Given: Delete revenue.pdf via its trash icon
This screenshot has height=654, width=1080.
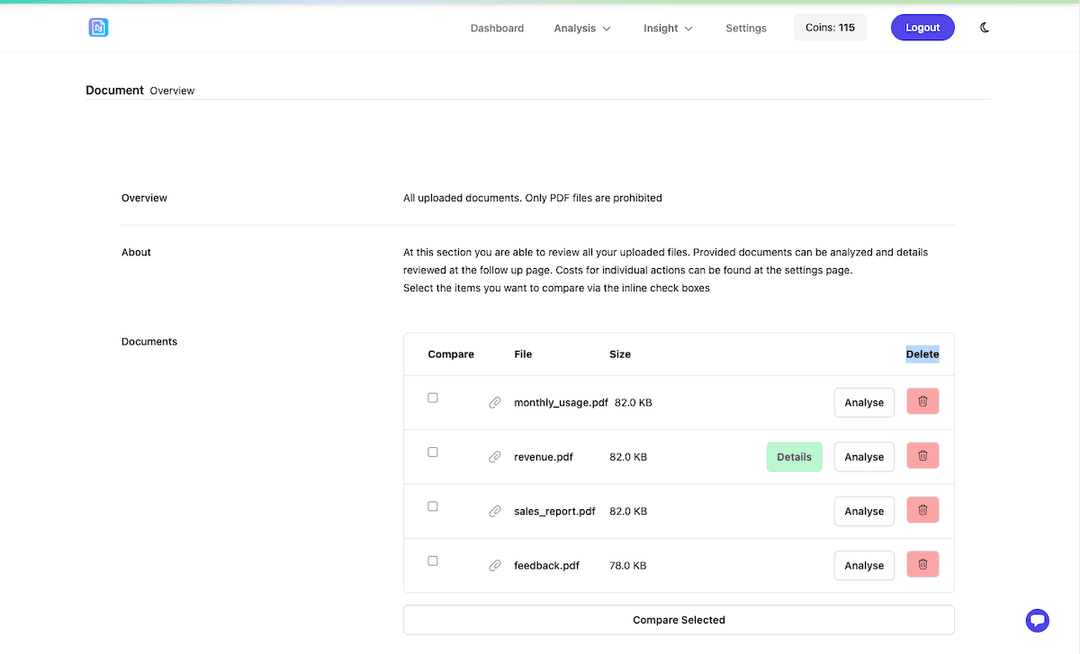Looking at the screenshot, I should click(x=921, y=455).
